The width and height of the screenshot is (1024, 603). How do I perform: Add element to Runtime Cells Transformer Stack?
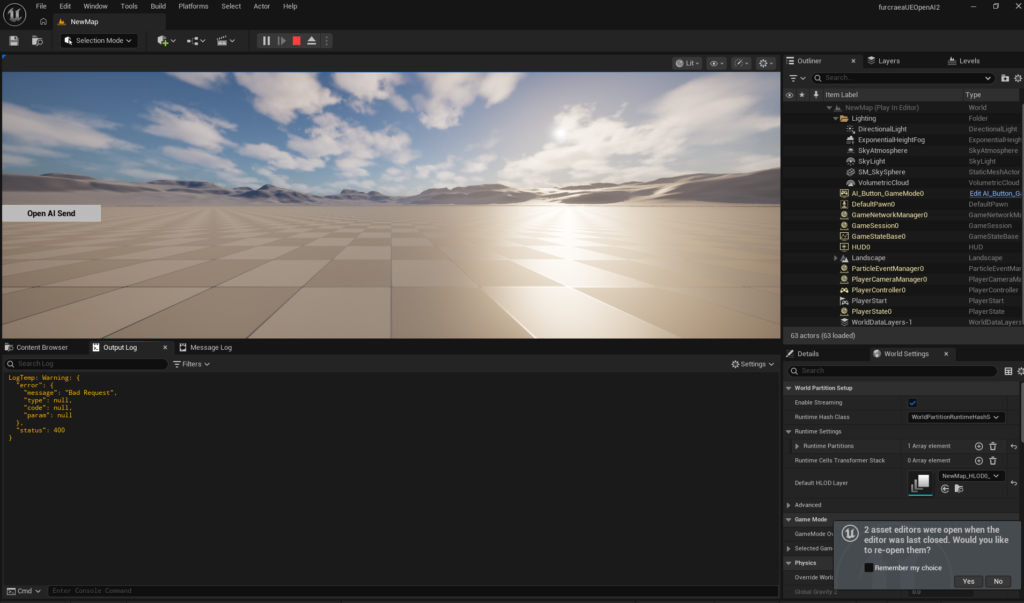(979, 461)
